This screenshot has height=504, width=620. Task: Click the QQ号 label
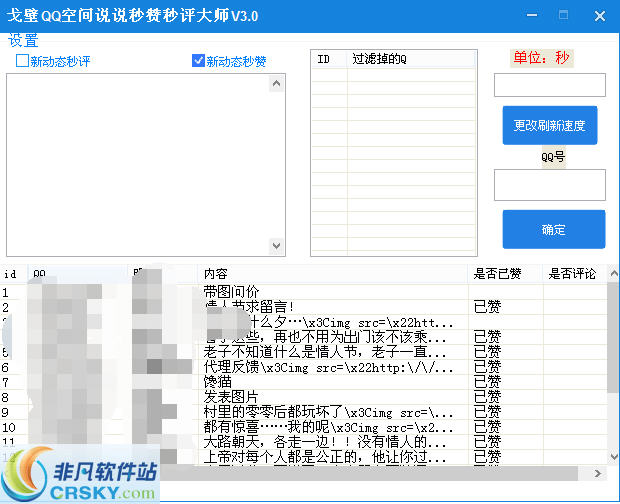click(x=553, y=157)
